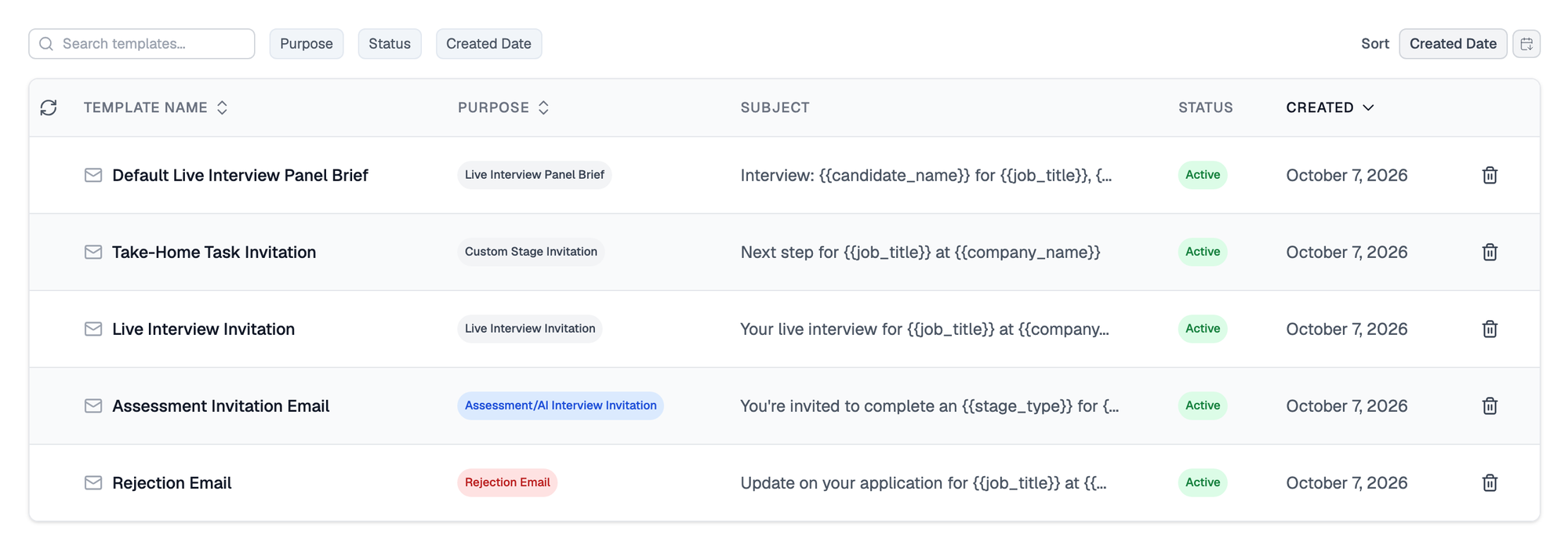Click October 7, 2026 in Live Interview Invitation row

pyautogui.click(x=1346, y=329)
